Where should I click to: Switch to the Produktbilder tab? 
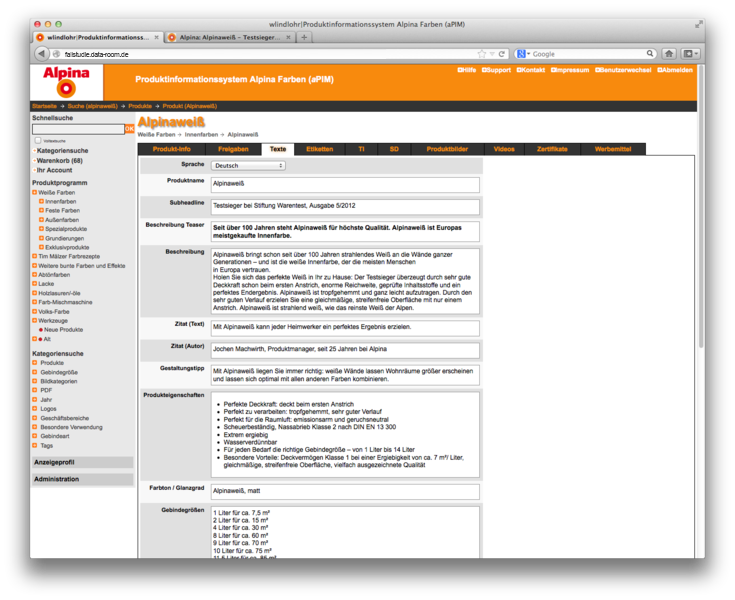(447, 149)
